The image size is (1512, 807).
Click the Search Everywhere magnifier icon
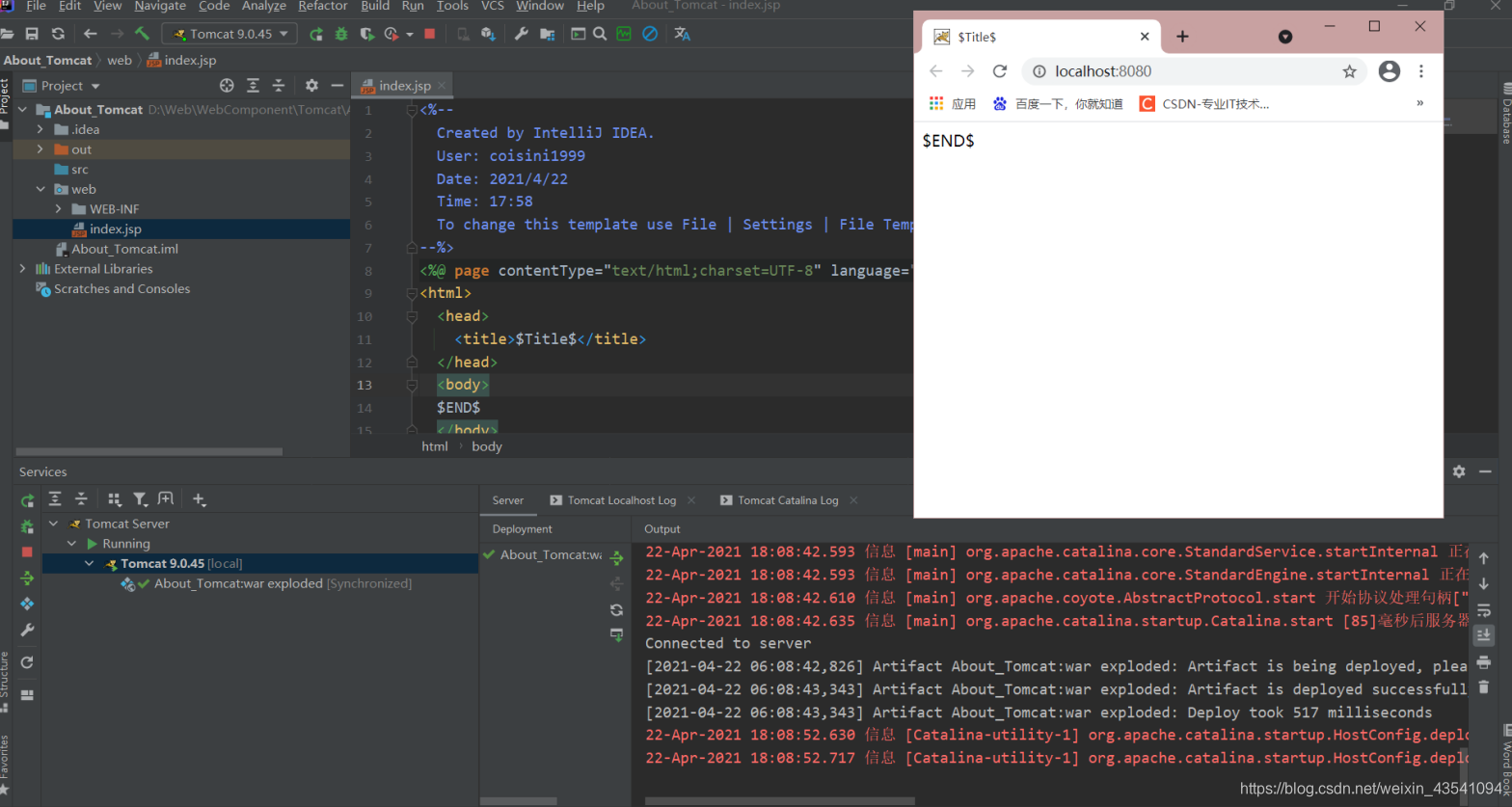[x=600, y=34]
